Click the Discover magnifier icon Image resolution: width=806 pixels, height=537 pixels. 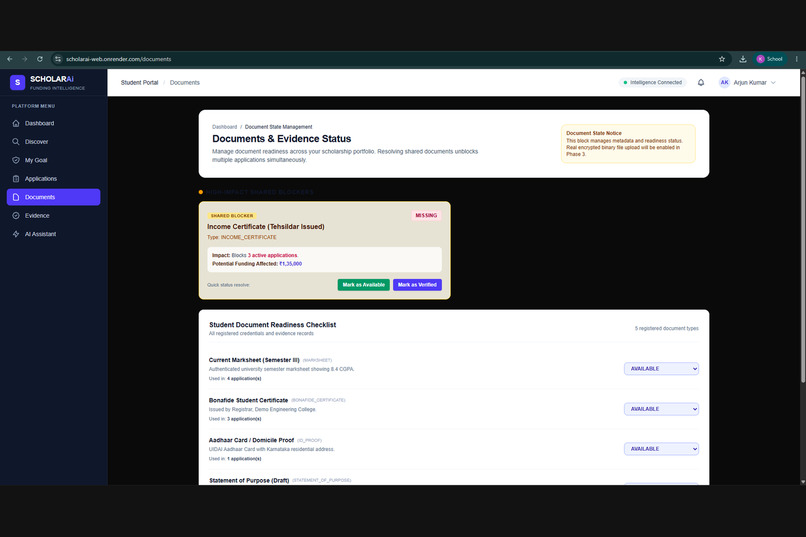coord(16,142)
